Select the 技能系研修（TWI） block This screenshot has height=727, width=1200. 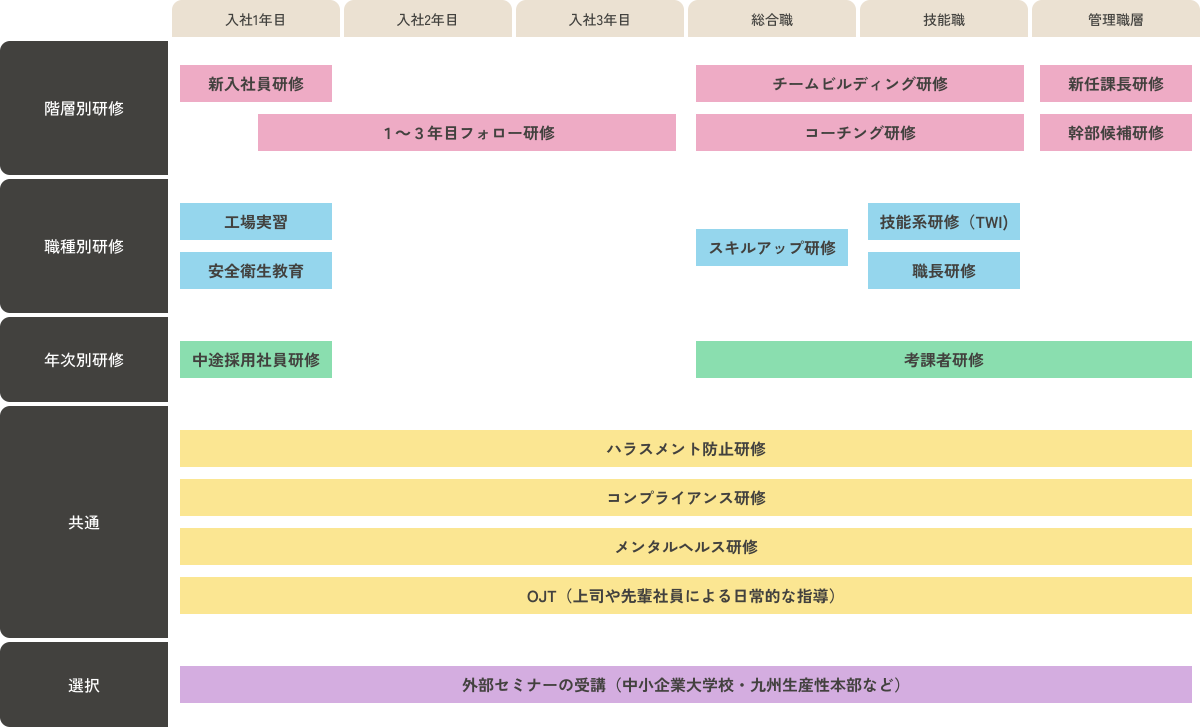coord(944,222)
